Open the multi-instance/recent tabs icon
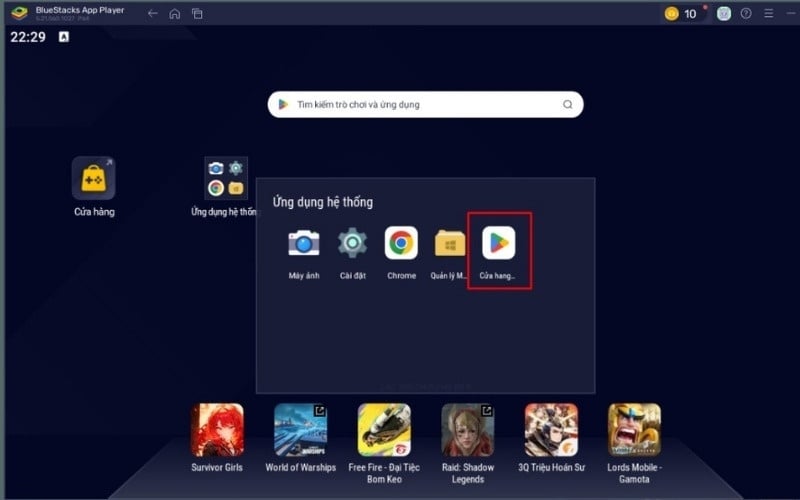 (x=197, y=14)
